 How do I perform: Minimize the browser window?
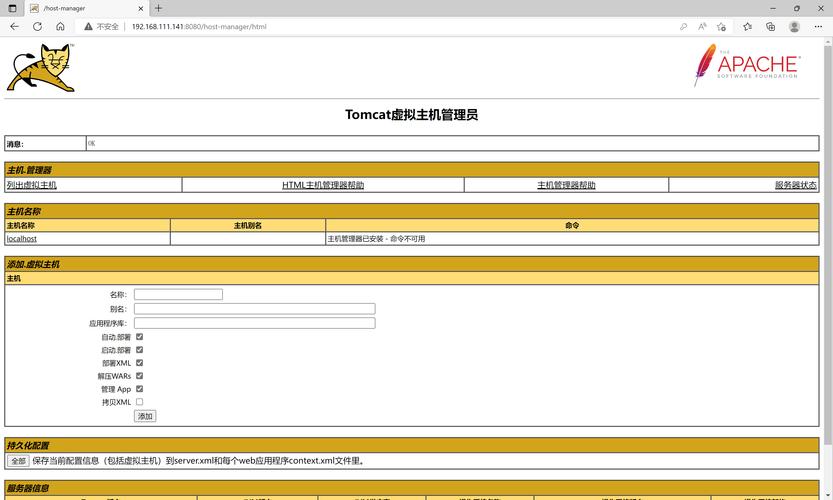(x=773, y=9)
